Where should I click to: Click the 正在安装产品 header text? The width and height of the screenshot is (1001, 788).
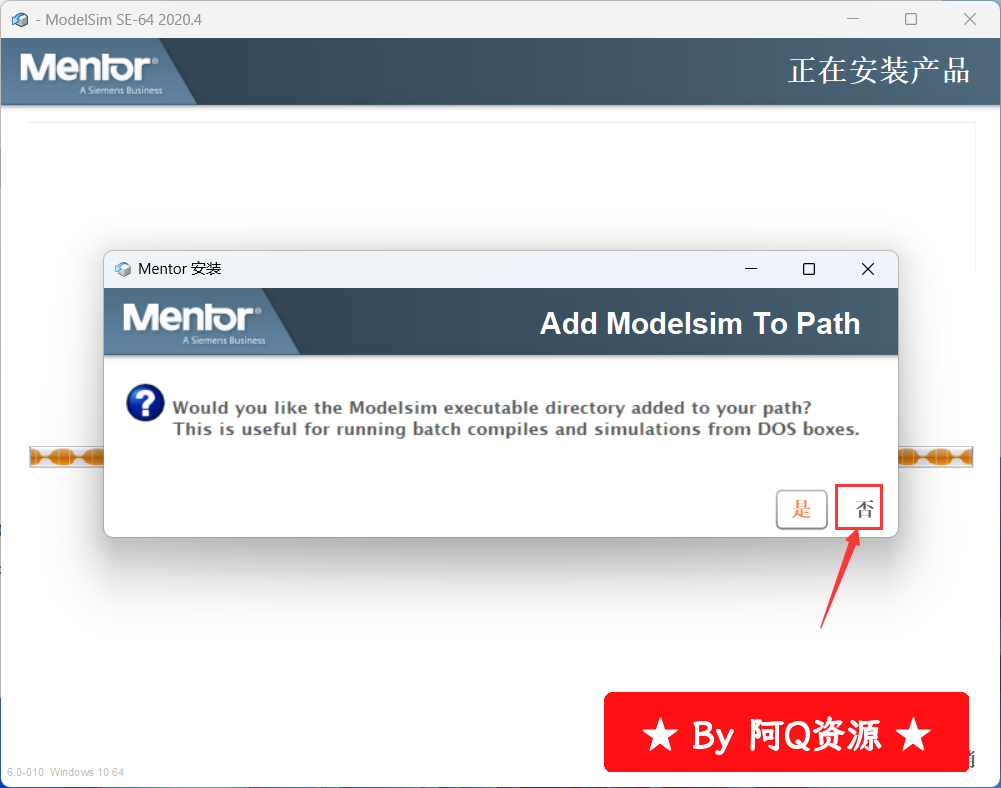click(879, 70)
